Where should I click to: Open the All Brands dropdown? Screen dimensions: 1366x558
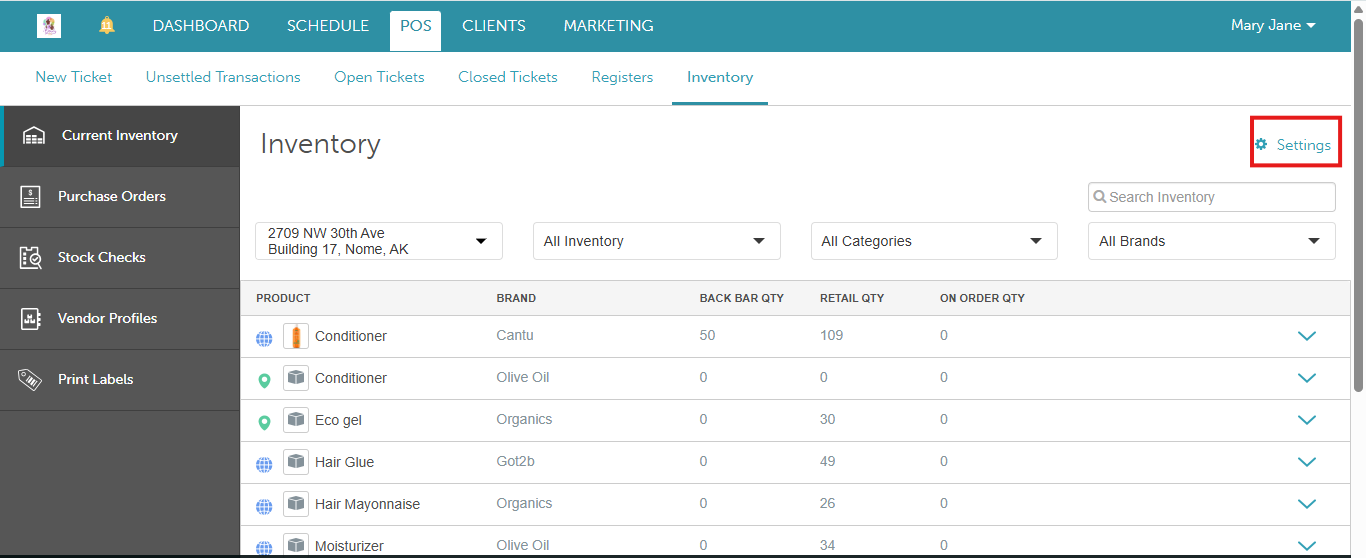[1212, 241]
